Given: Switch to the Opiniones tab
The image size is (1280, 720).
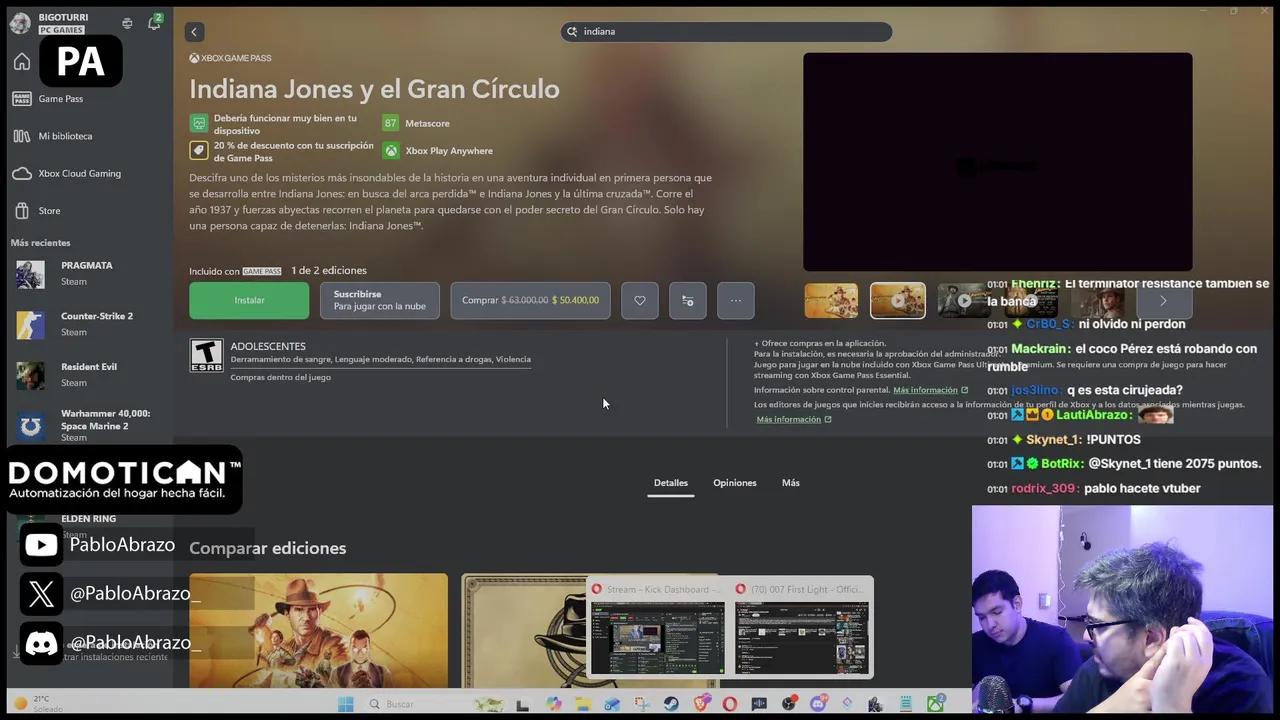Looking at the screenshot, I should pos(735,483).
